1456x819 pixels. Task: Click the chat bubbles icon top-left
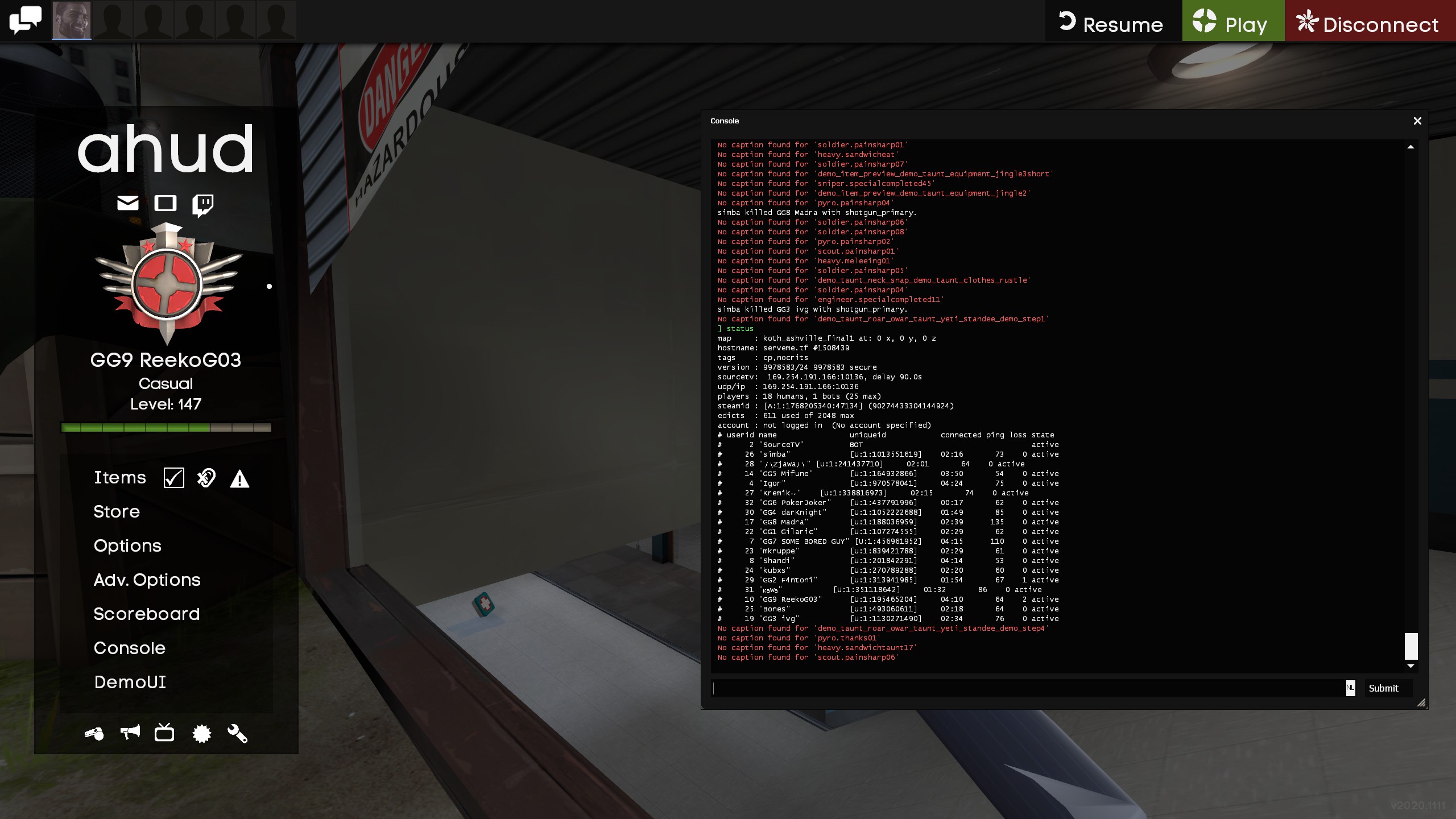point(25,20)
